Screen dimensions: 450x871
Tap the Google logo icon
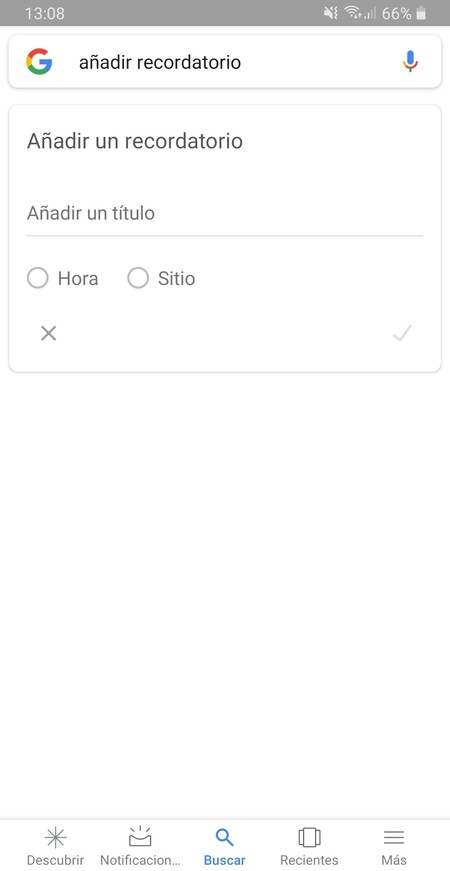[x=39, y=62]
